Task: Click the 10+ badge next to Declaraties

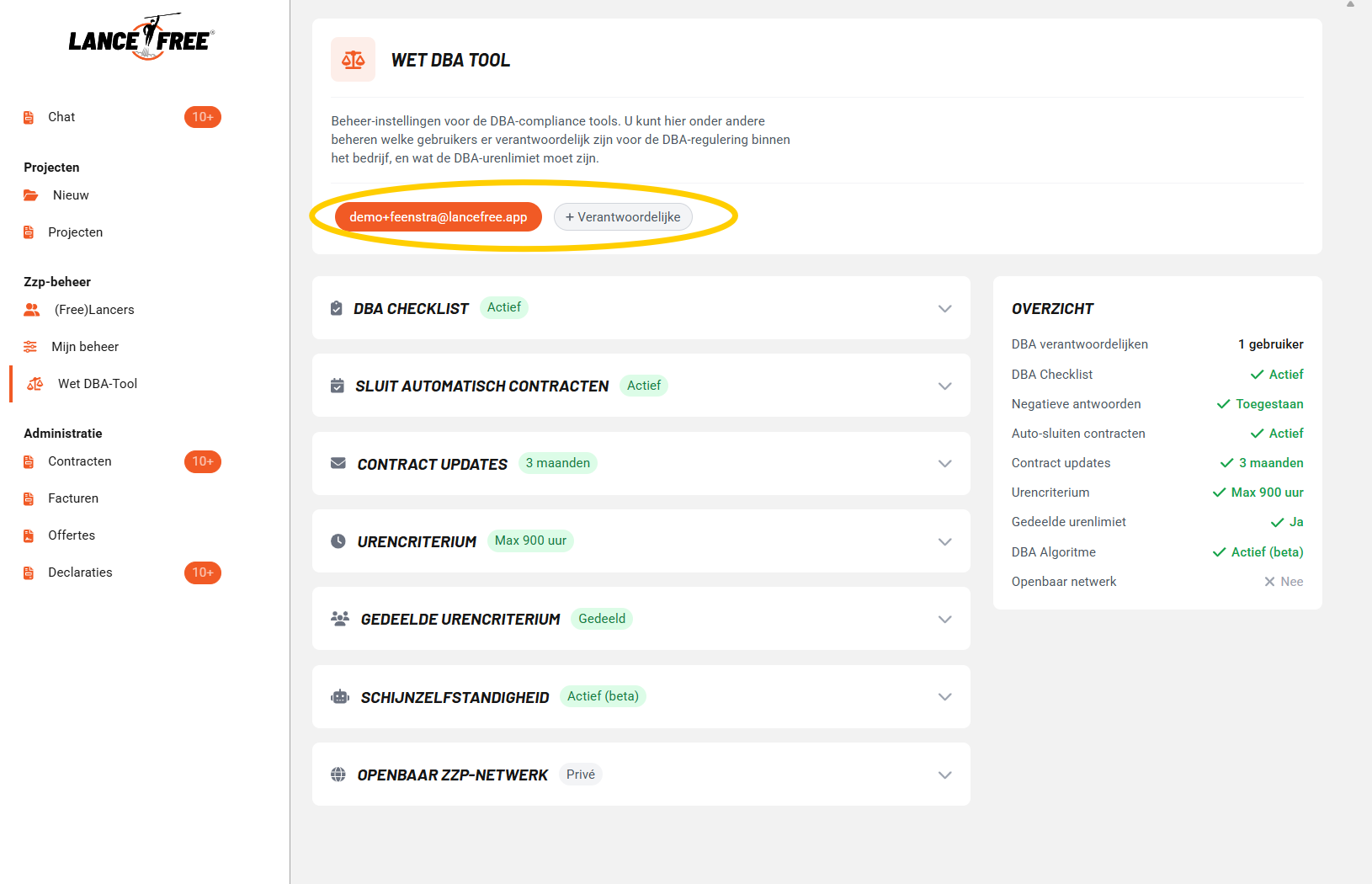Action: (x=203, y=572)
